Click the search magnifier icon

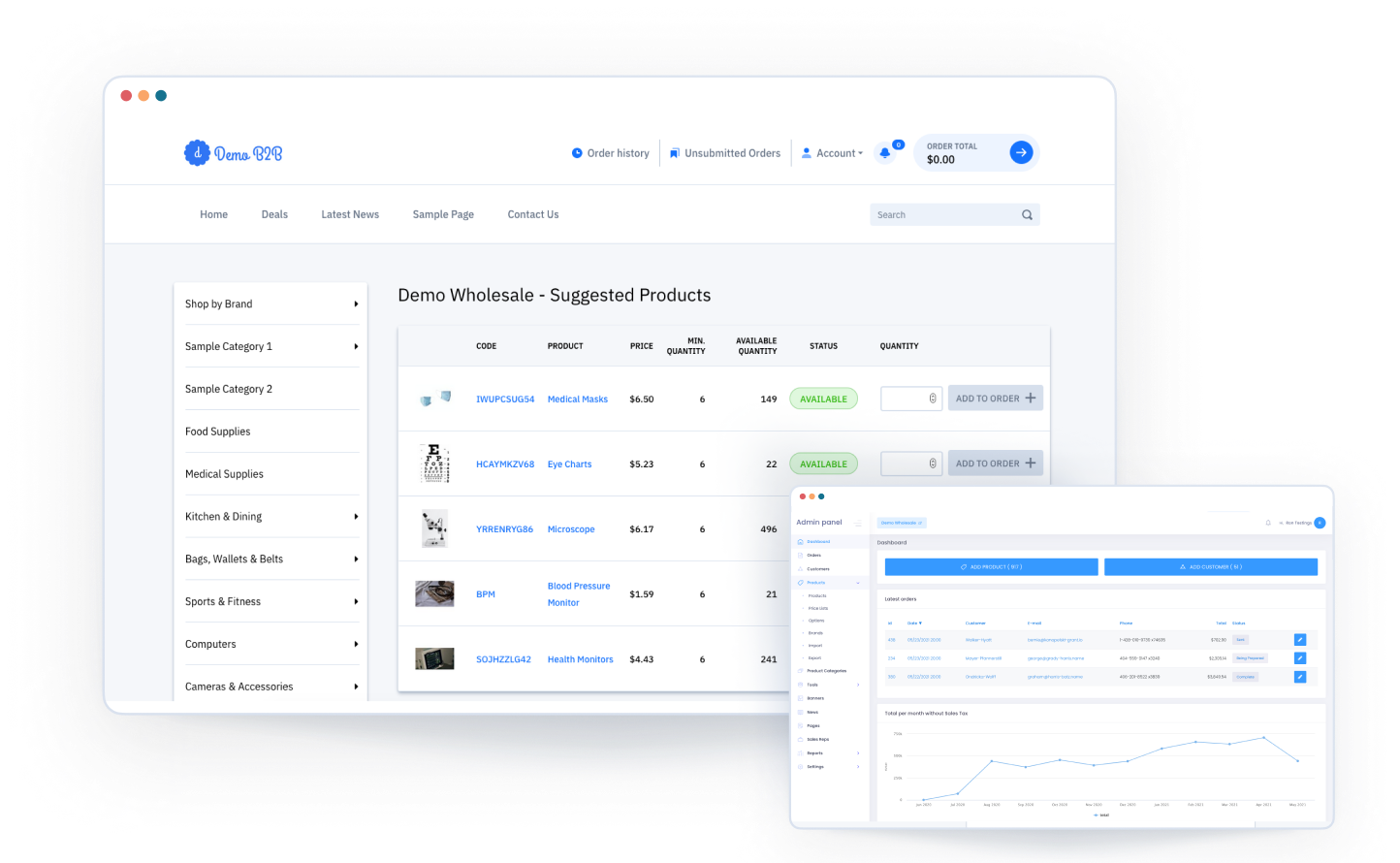(1027, 215)
